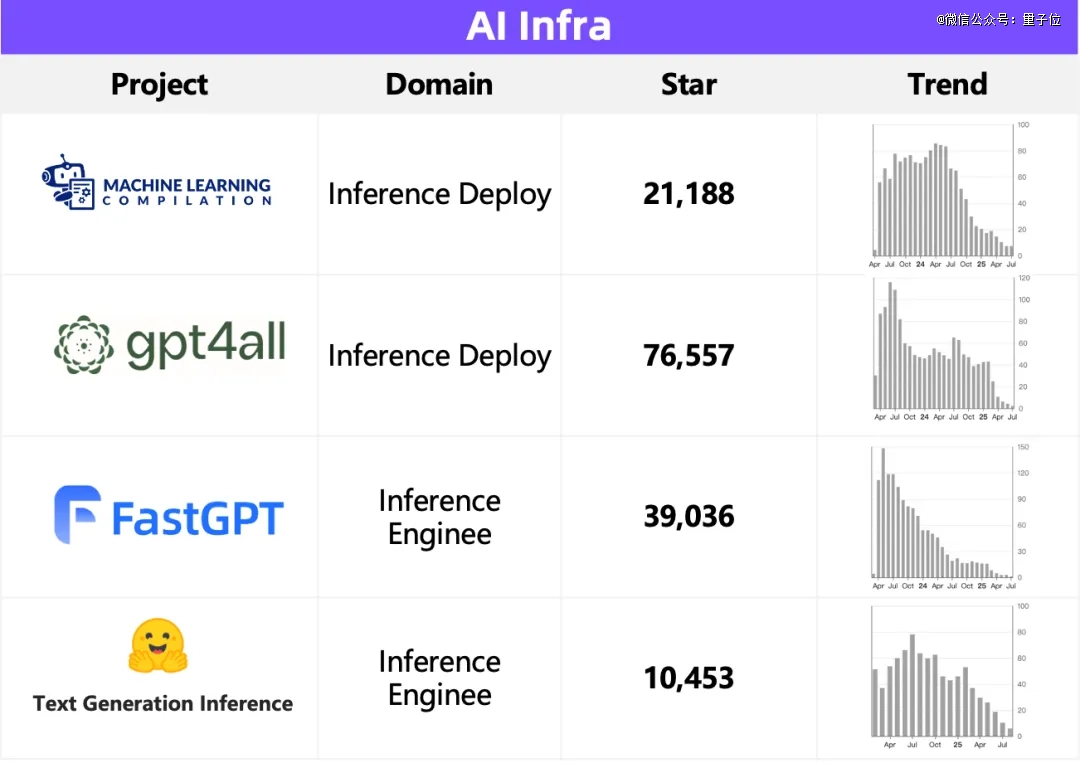Open the Text Generation Inference trend chart
The image size is (1080, 763).
948,676
